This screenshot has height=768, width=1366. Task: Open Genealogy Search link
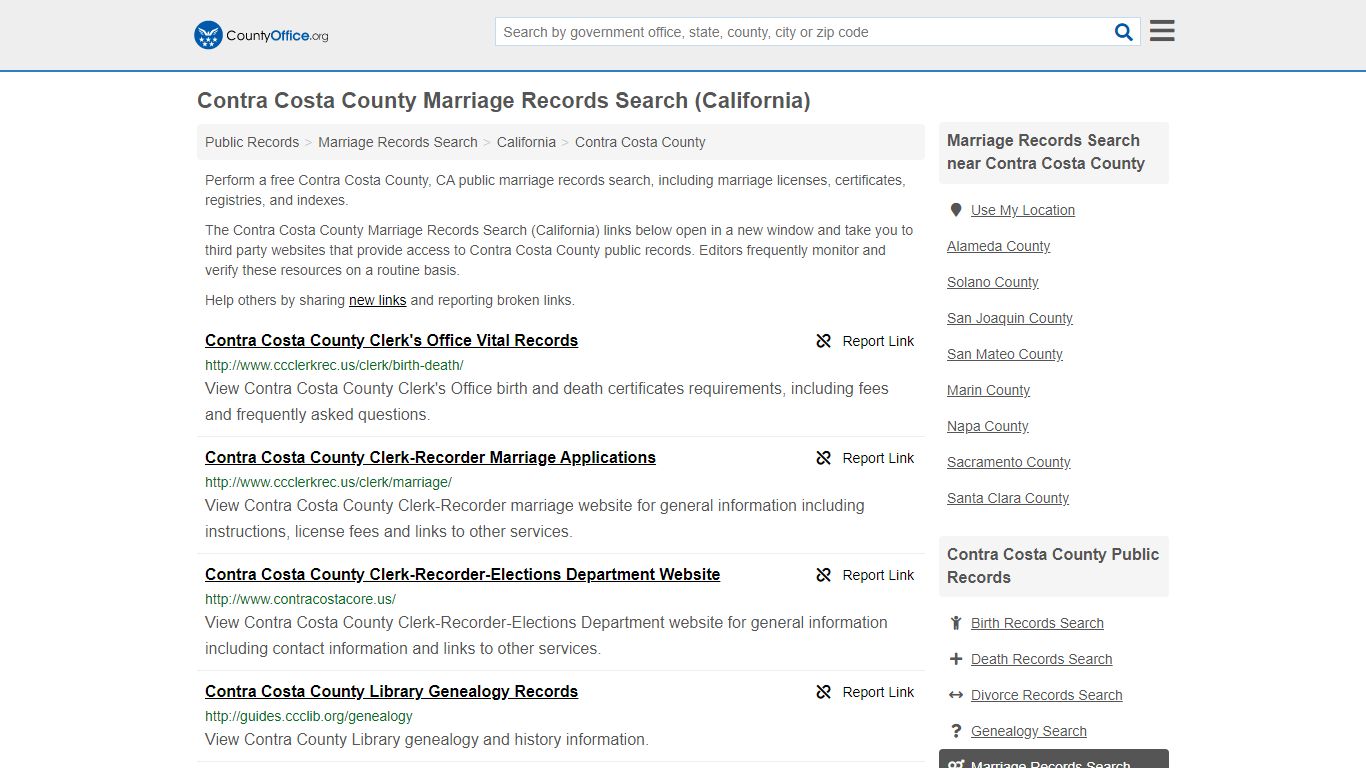(x=1028, y=731)
